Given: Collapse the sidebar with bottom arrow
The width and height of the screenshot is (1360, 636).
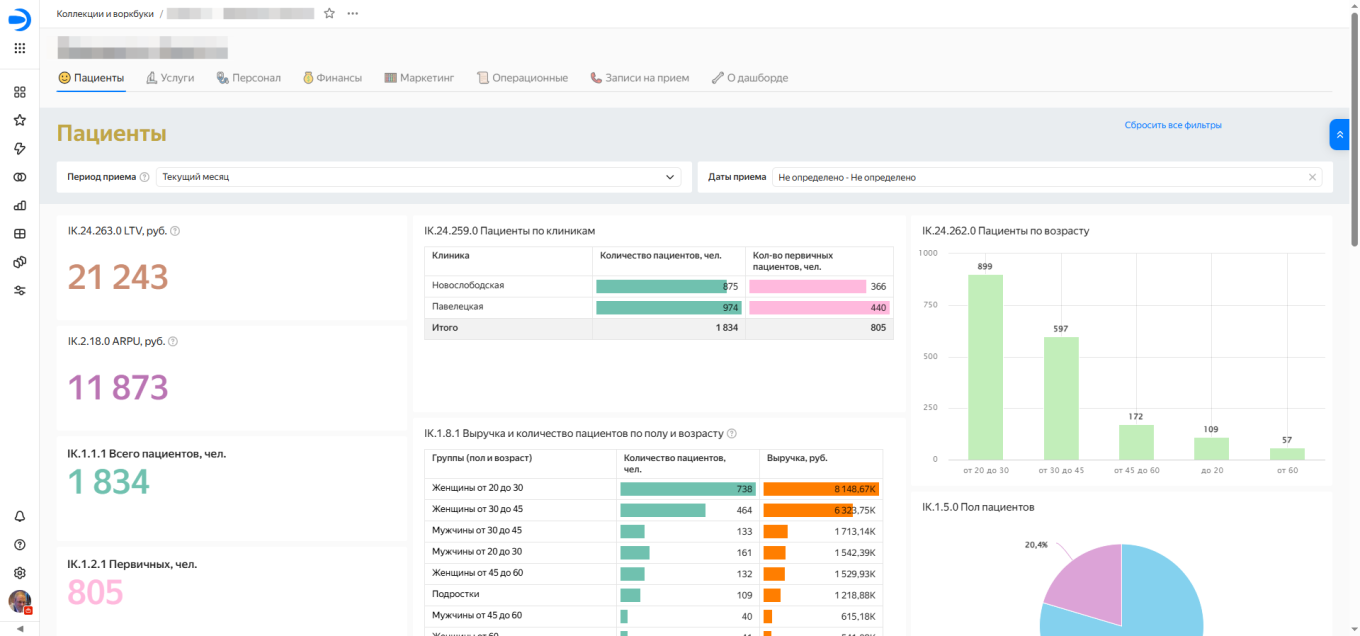Looking at the screenshot, I should point(19,628).
